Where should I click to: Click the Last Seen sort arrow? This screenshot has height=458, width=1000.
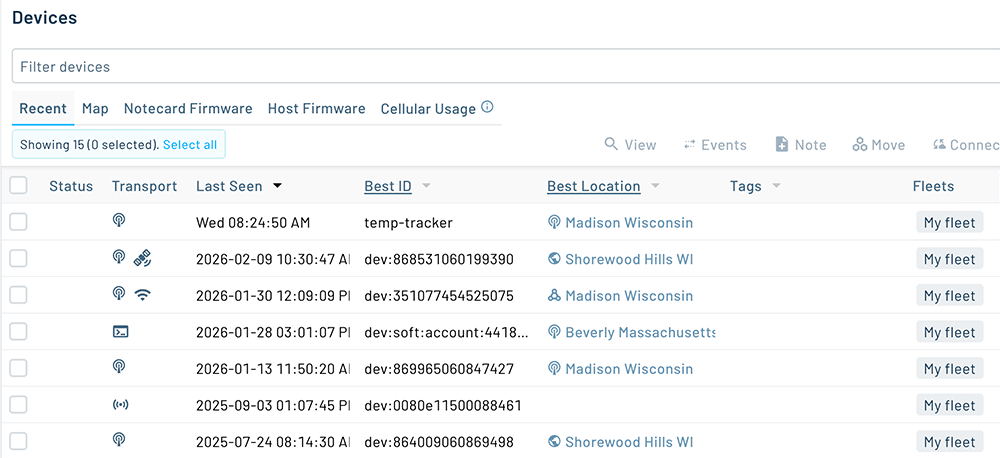[x=277, y=186]
